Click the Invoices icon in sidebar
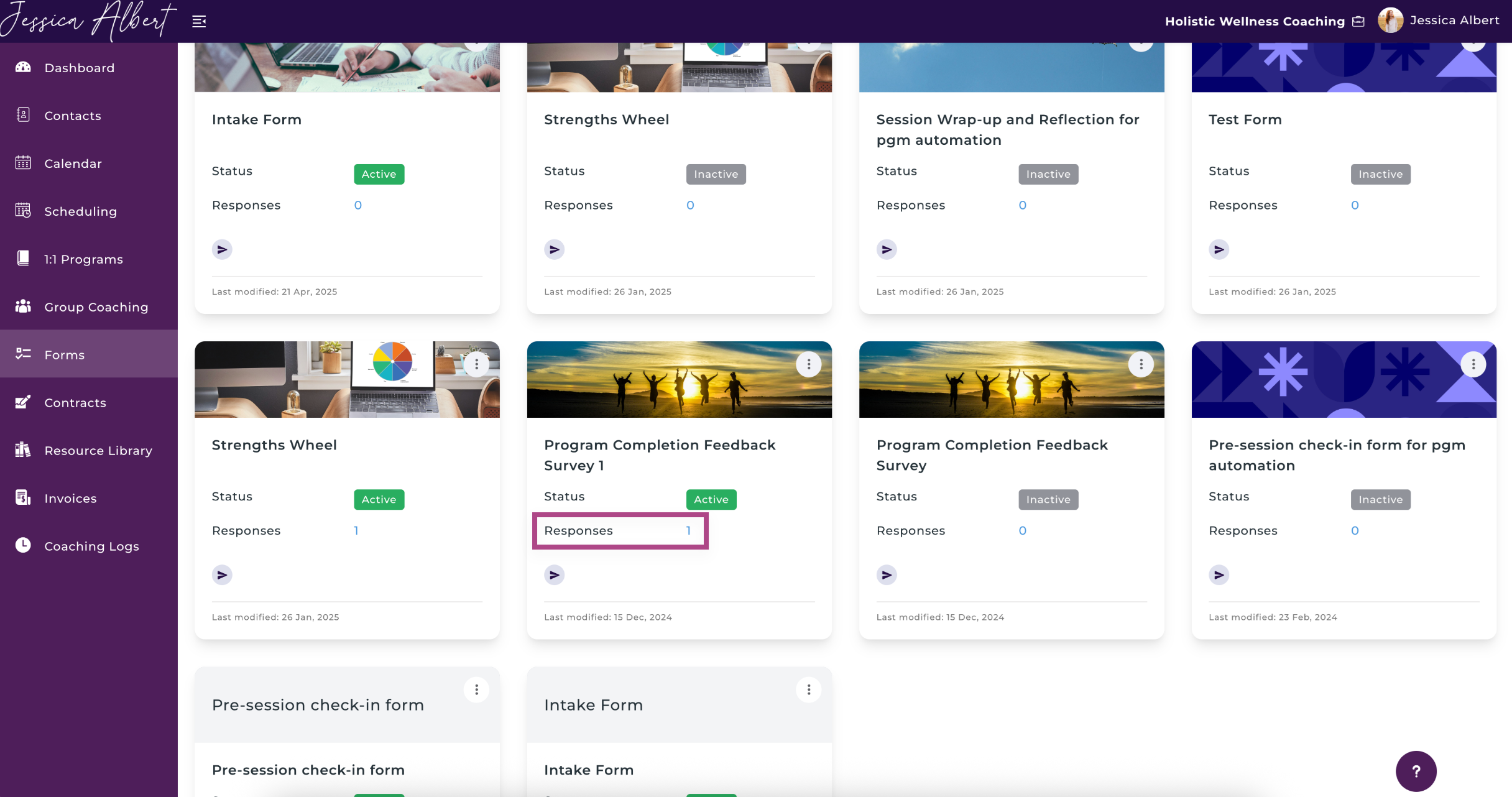The width and height of the screenshot is (1512, 797). (23, 497)
